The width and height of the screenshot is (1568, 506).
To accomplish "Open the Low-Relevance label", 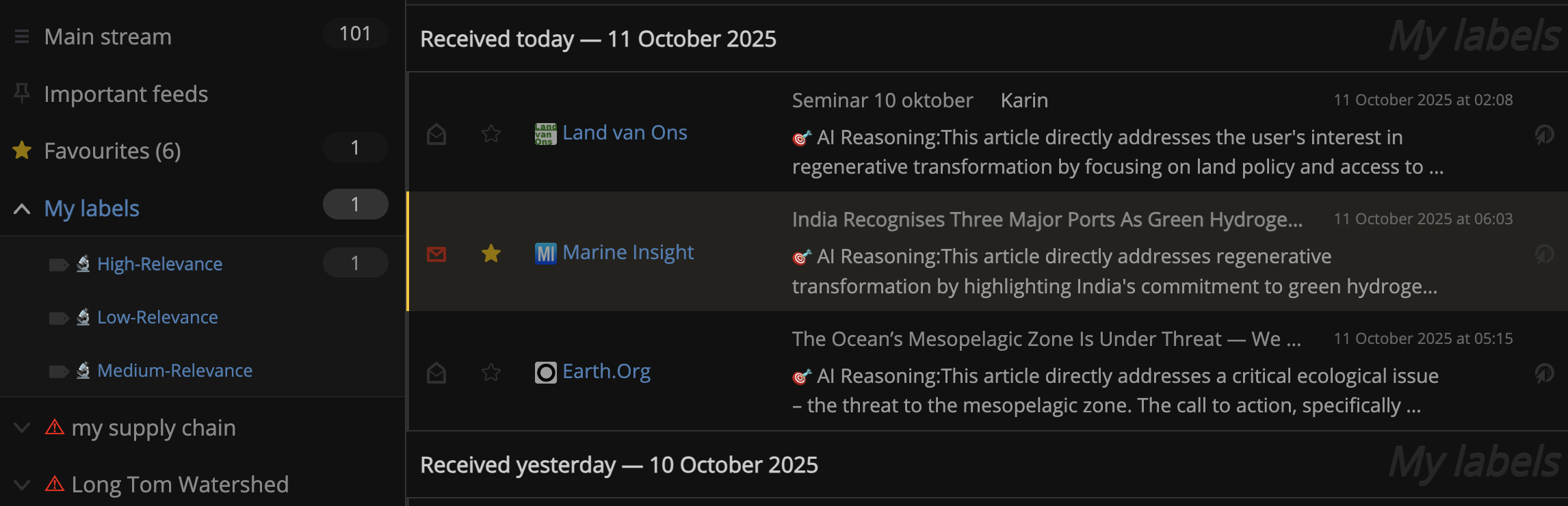I will coord(157,317).
